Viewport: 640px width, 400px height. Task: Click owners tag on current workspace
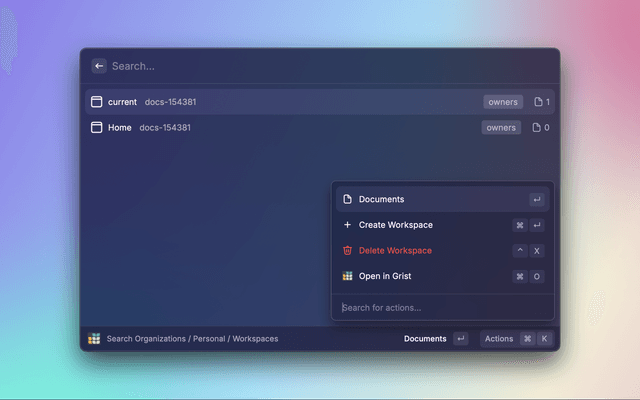(x=502, y=102)
